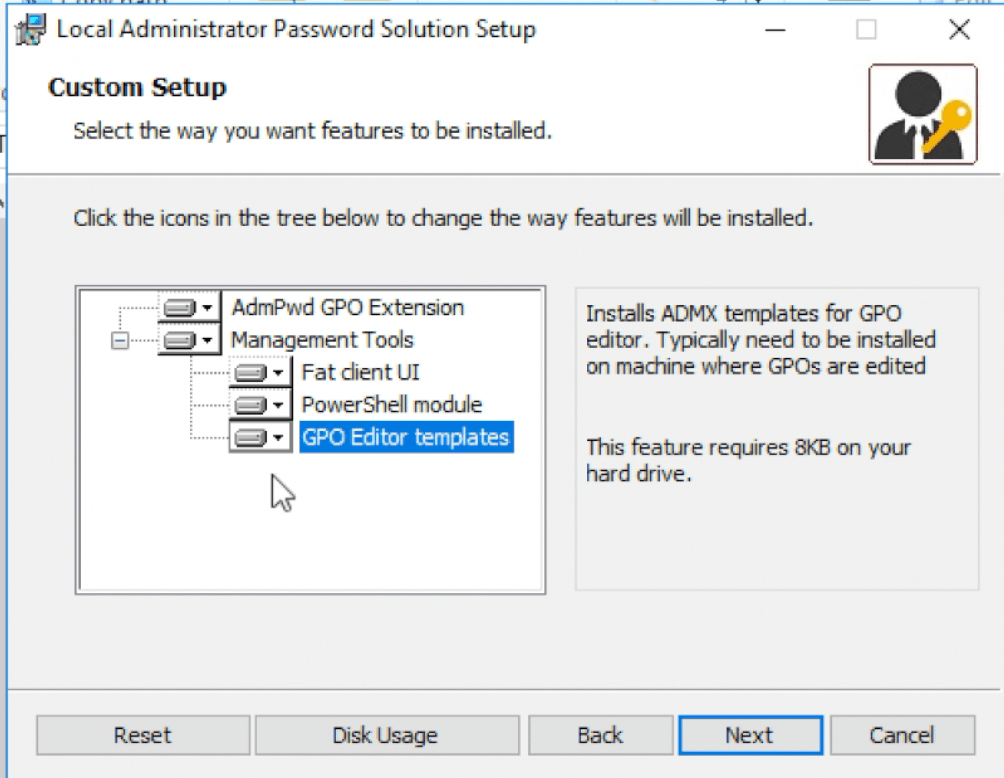Click the cursor arrow area inside the feature tree
This screenshot has height=778, width=1004.
[x=281, y=492]
